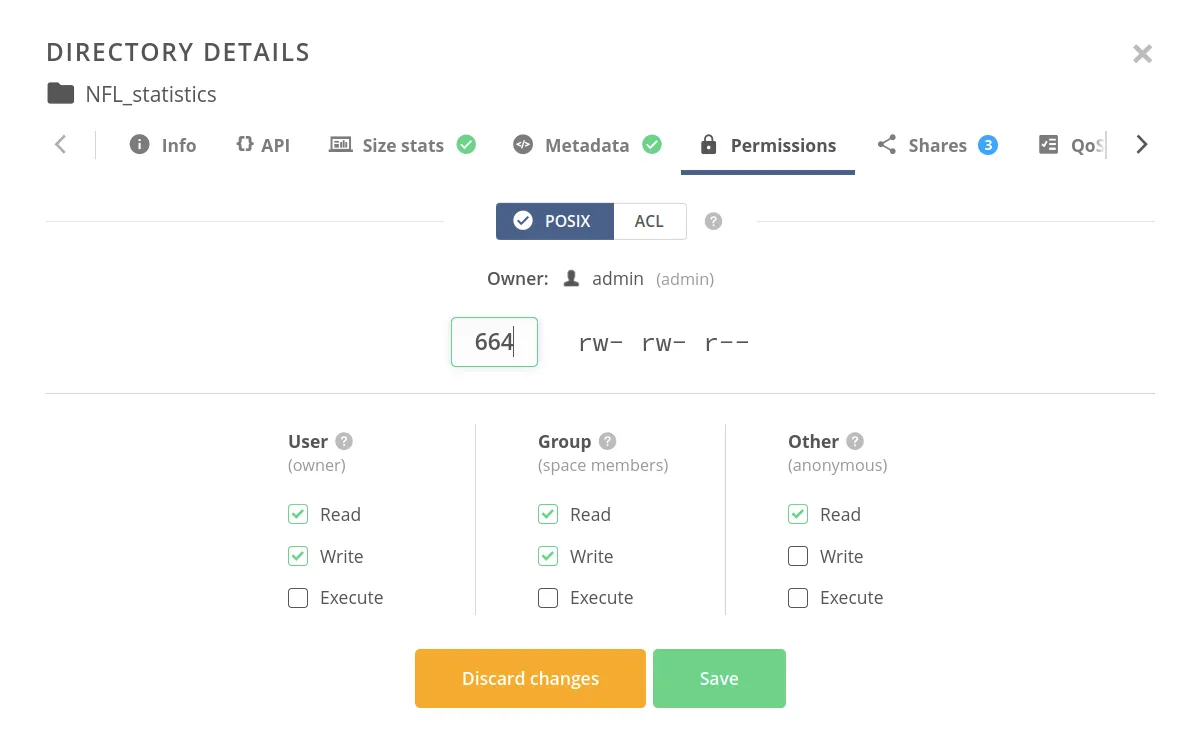Click the admin owner user icon
Viewport: 1197px width, 737px height.
571,279
